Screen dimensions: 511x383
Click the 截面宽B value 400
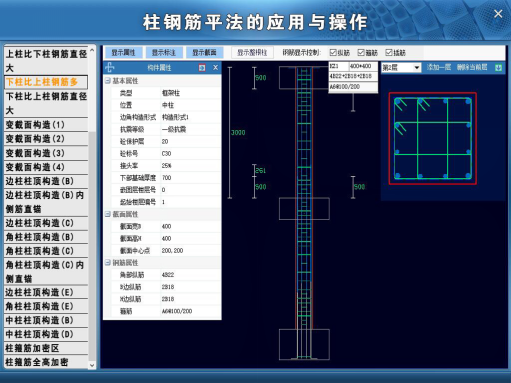pyautogui.click(x=191, y=226)
